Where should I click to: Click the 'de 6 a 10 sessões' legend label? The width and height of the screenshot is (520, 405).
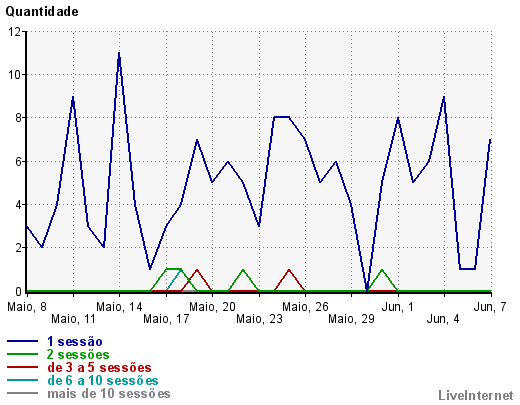103,380
